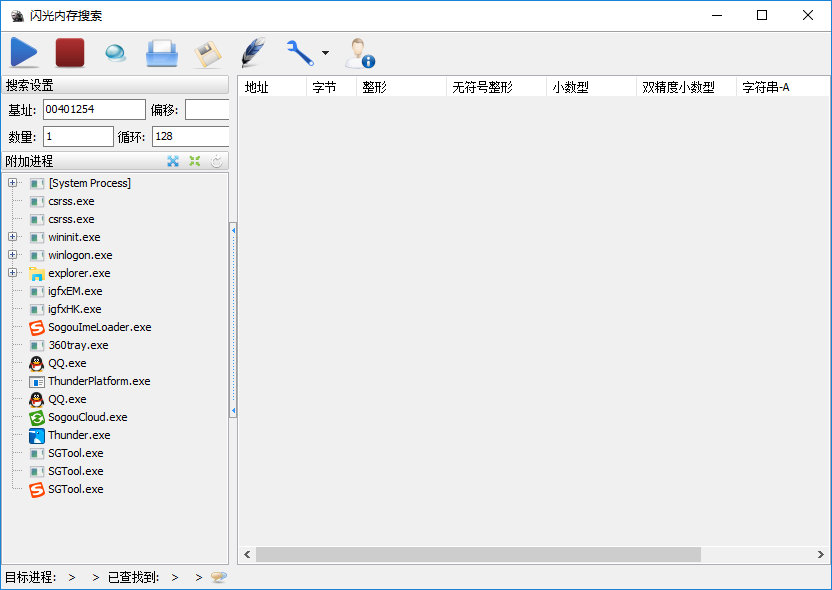
Task: Expand the winlogon.exe tree node
Action: (x=12, y=255)
